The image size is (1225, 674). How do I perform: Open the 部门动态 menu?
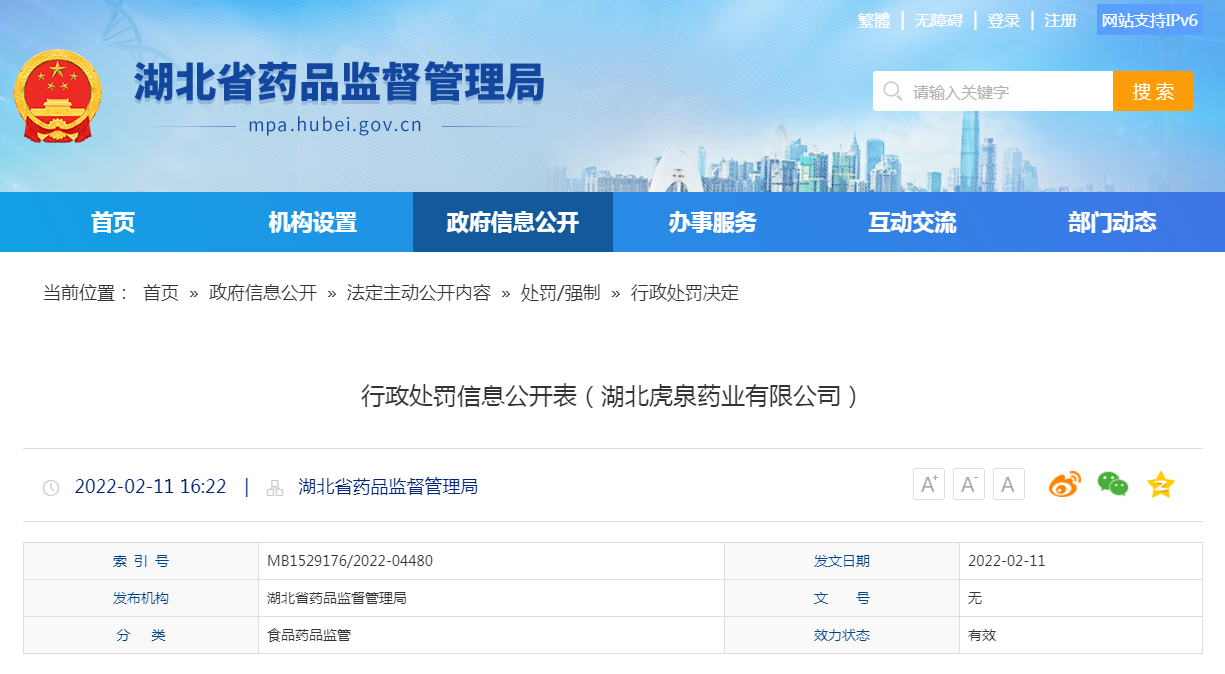1111,222
